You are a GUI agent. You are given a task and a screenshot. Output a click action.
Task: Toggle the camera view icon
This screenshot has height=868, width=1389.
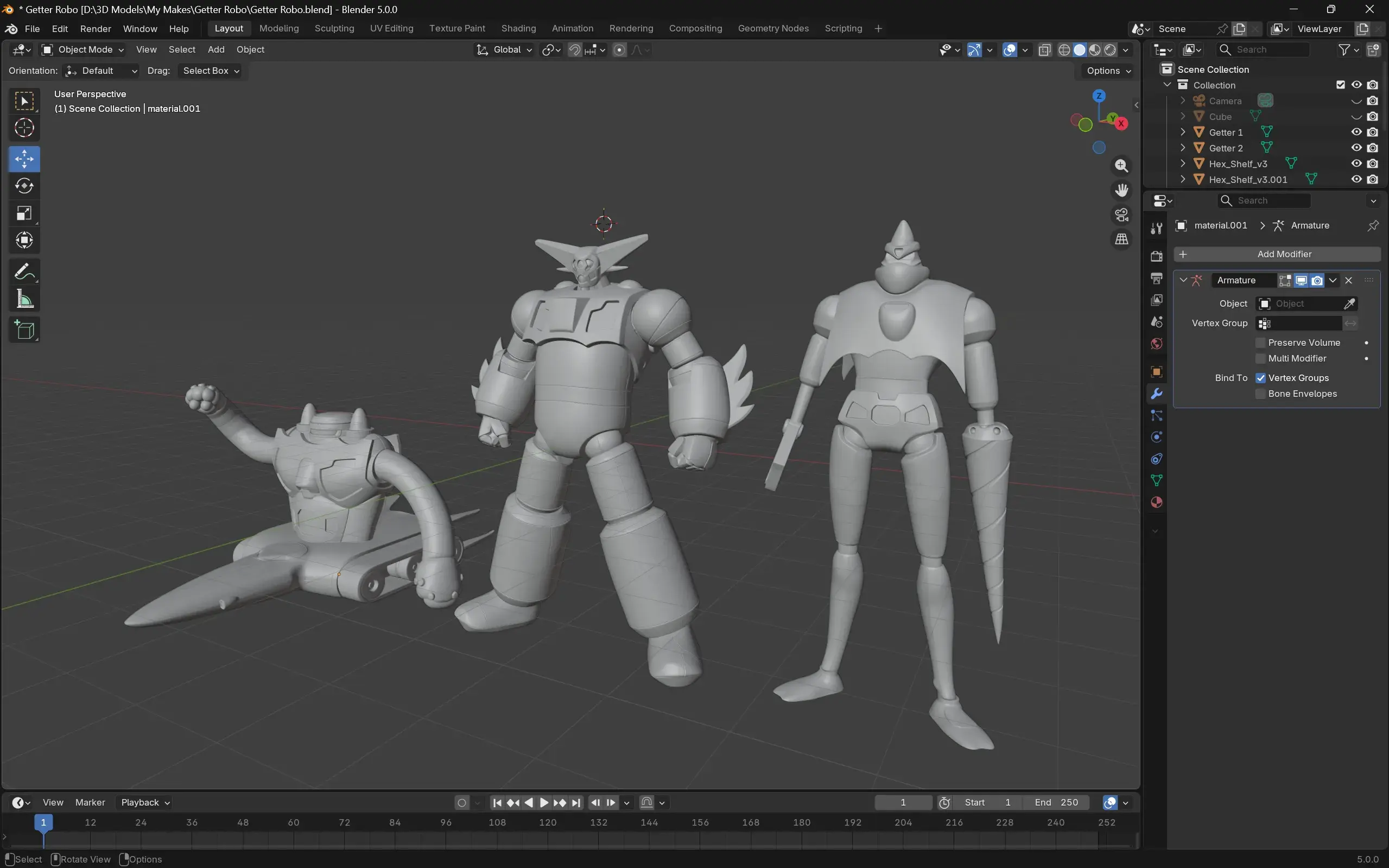point(1121,215)
